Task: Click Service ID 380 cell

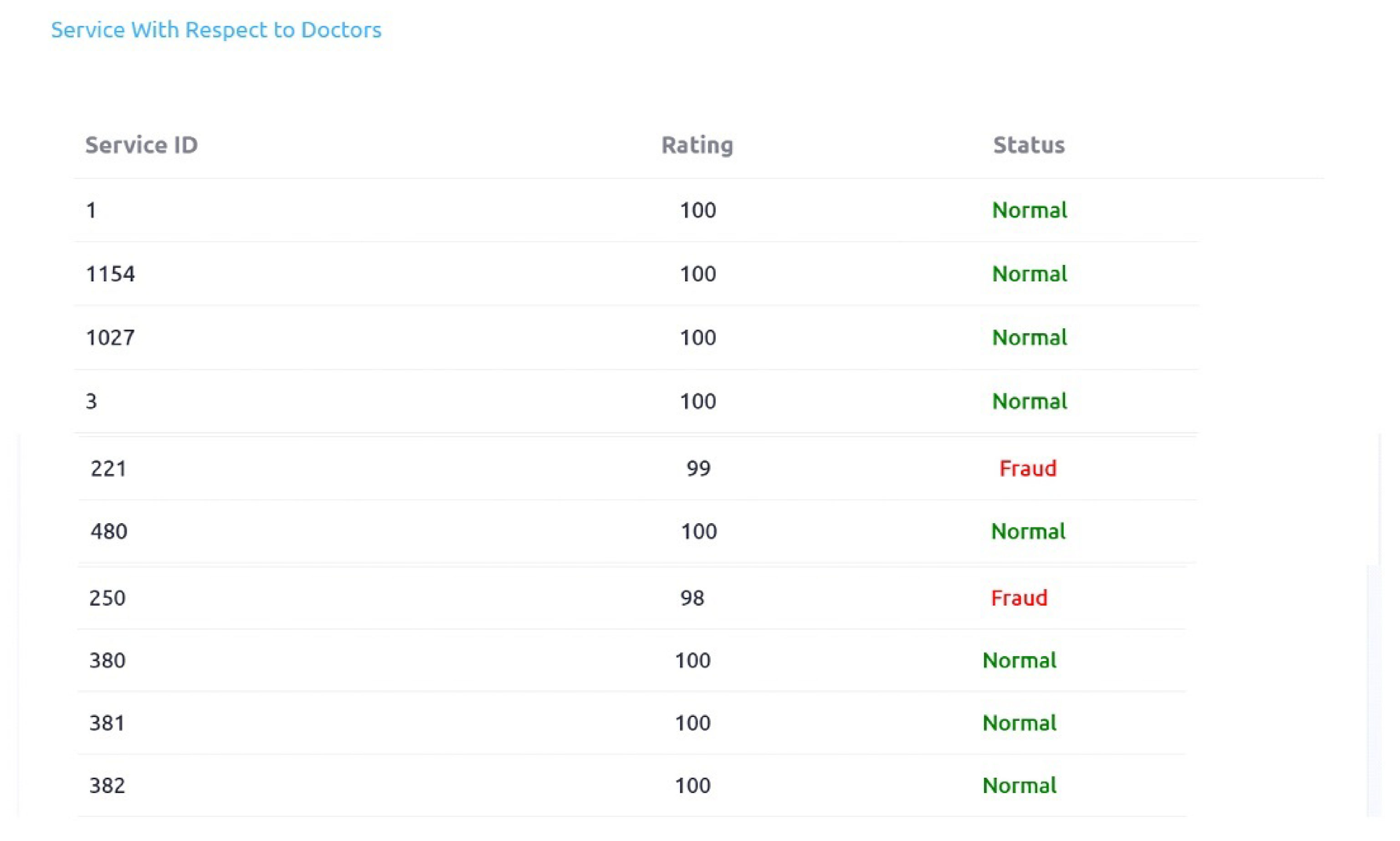Action: (107, 661)
